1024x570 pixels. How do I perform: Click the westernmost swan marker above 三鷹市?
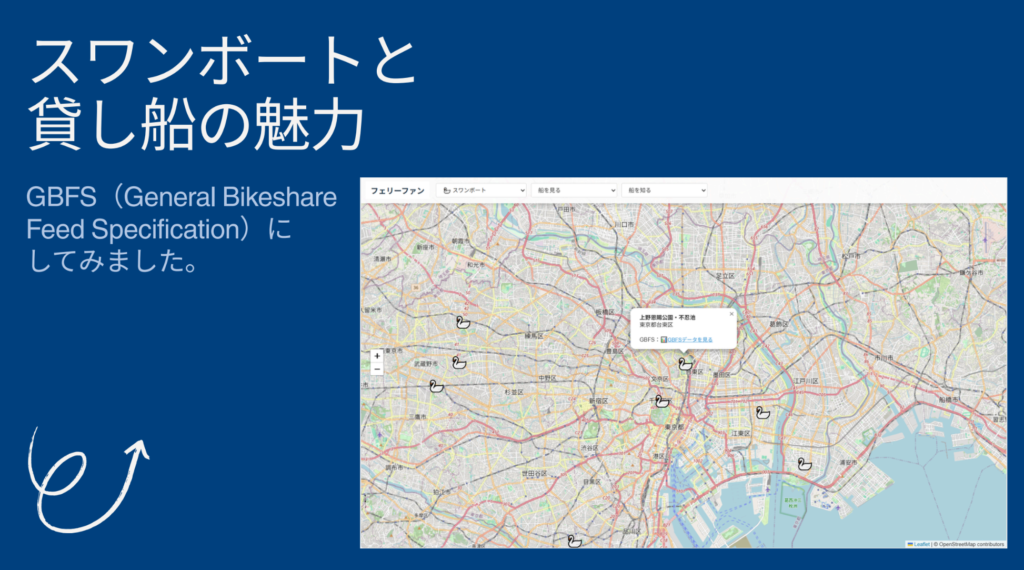436,386
